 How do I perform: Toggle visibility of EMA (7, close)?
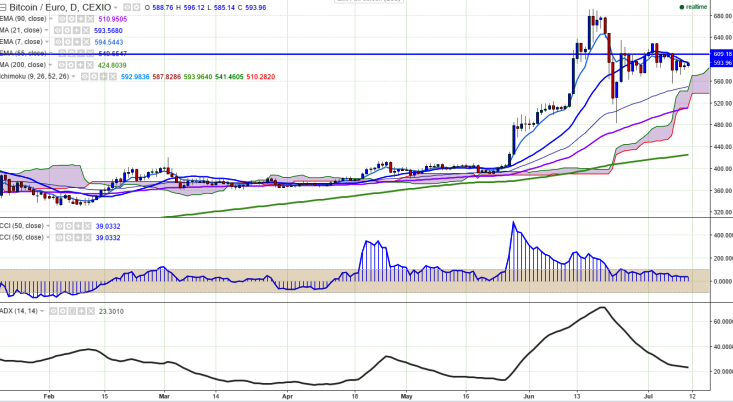point(58,42)
